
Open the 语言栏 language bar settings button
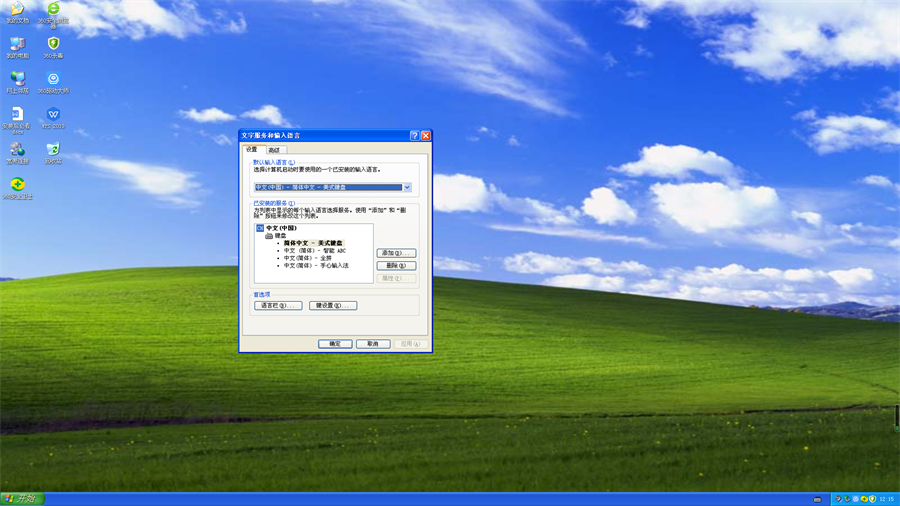278,305
